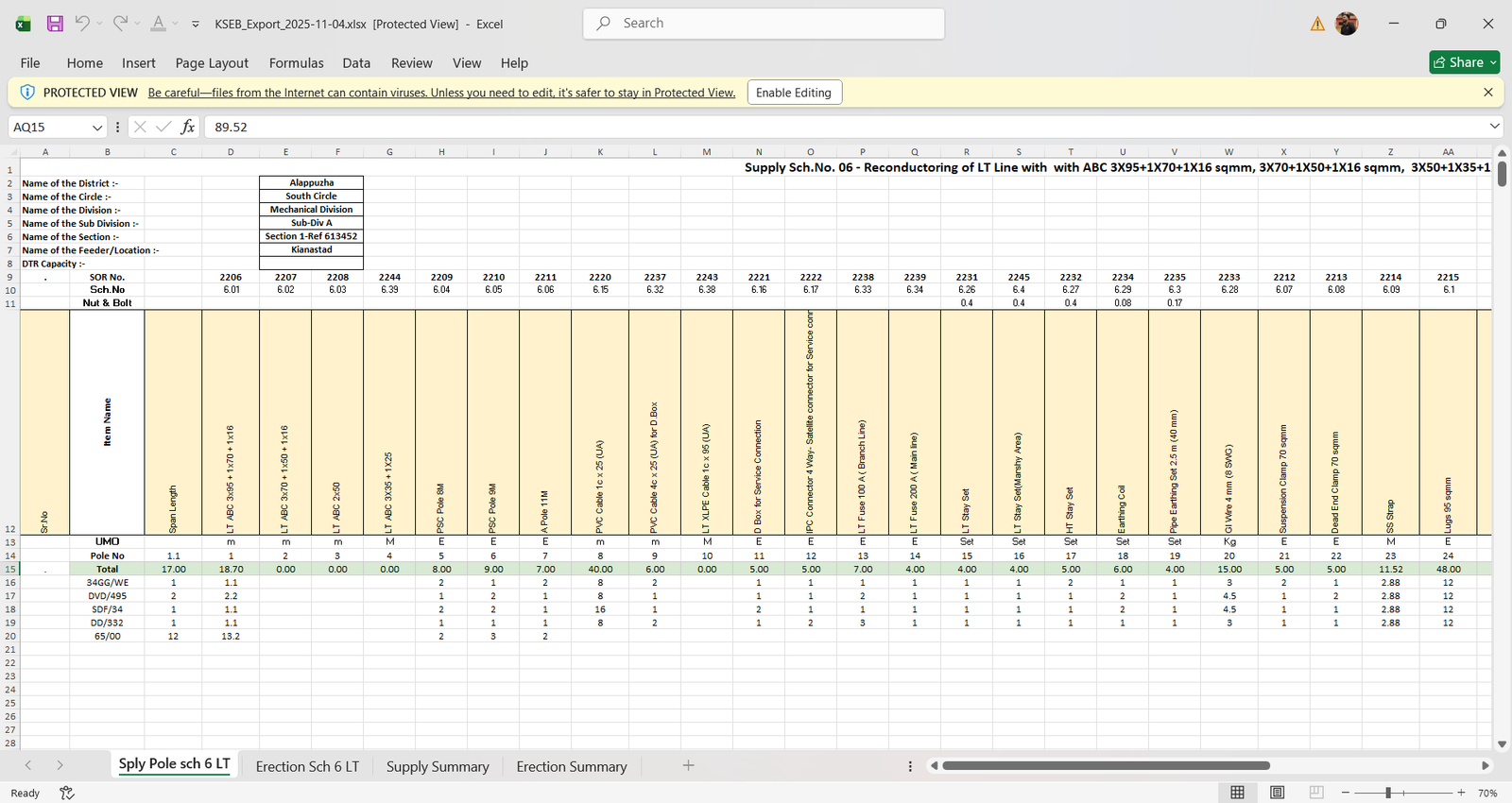Open Customize Quick Access Toolbar dropdown

[196, 25]
